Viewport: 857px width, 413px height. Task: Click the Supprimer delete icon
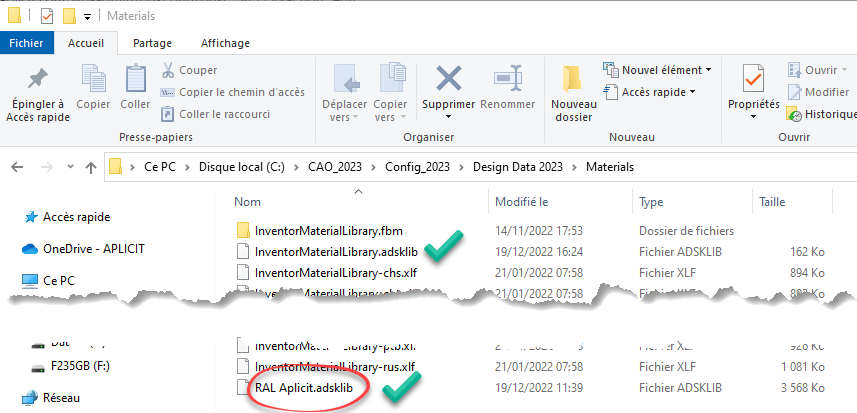tap(449, 80)
